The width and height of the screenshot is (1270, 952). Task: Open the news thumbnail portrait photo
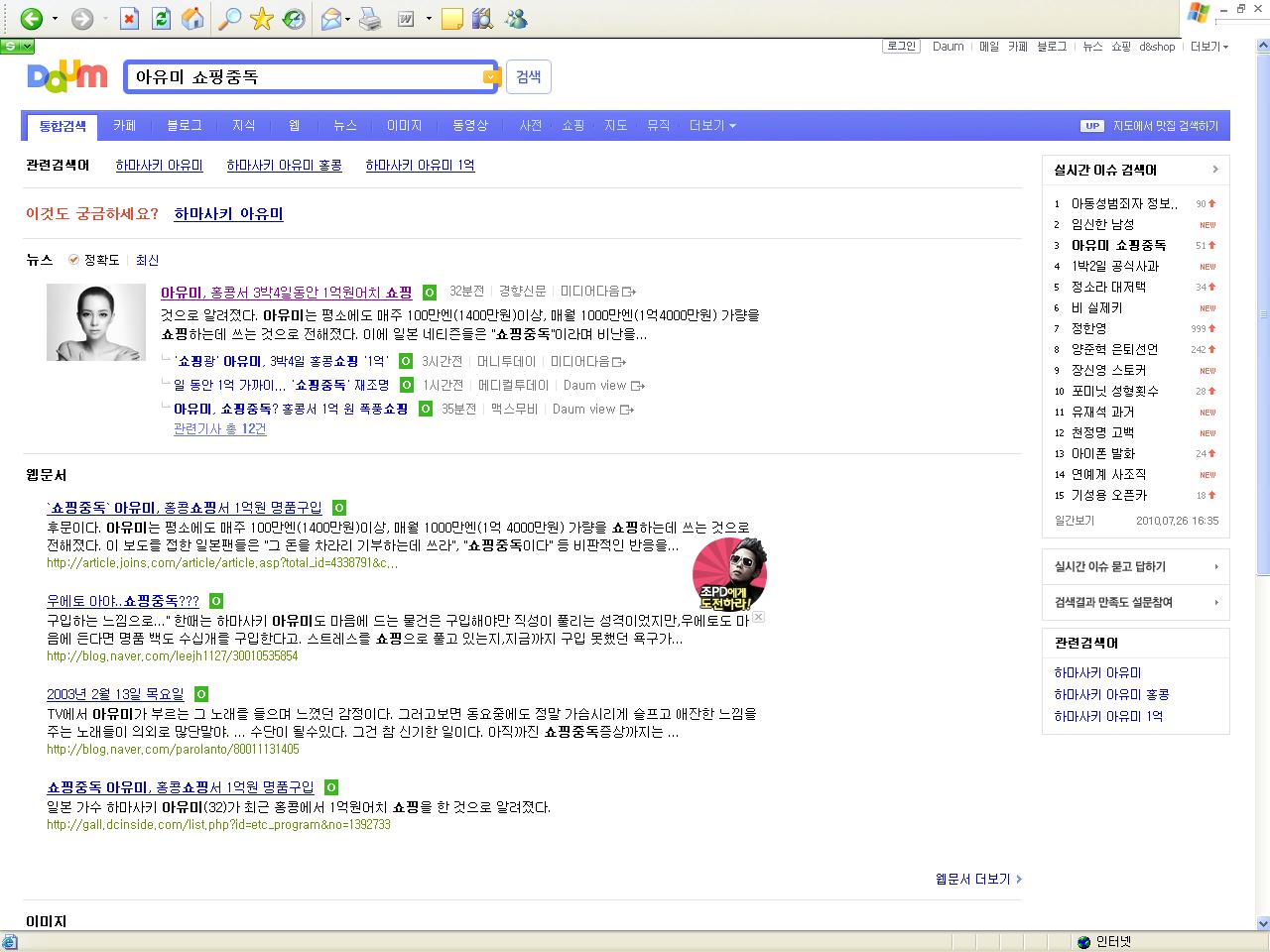(96, 322)
